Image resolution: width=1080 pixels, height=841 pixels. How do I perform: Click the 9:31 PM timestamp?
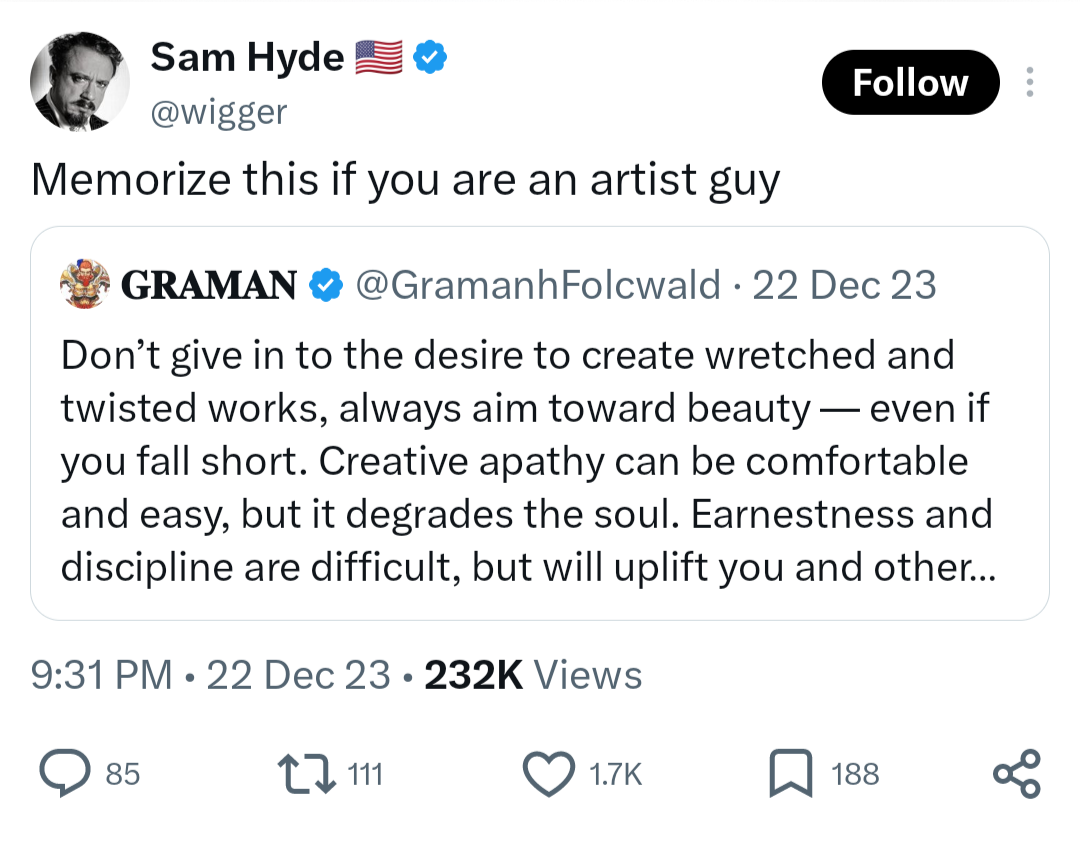tap(101, 675)
